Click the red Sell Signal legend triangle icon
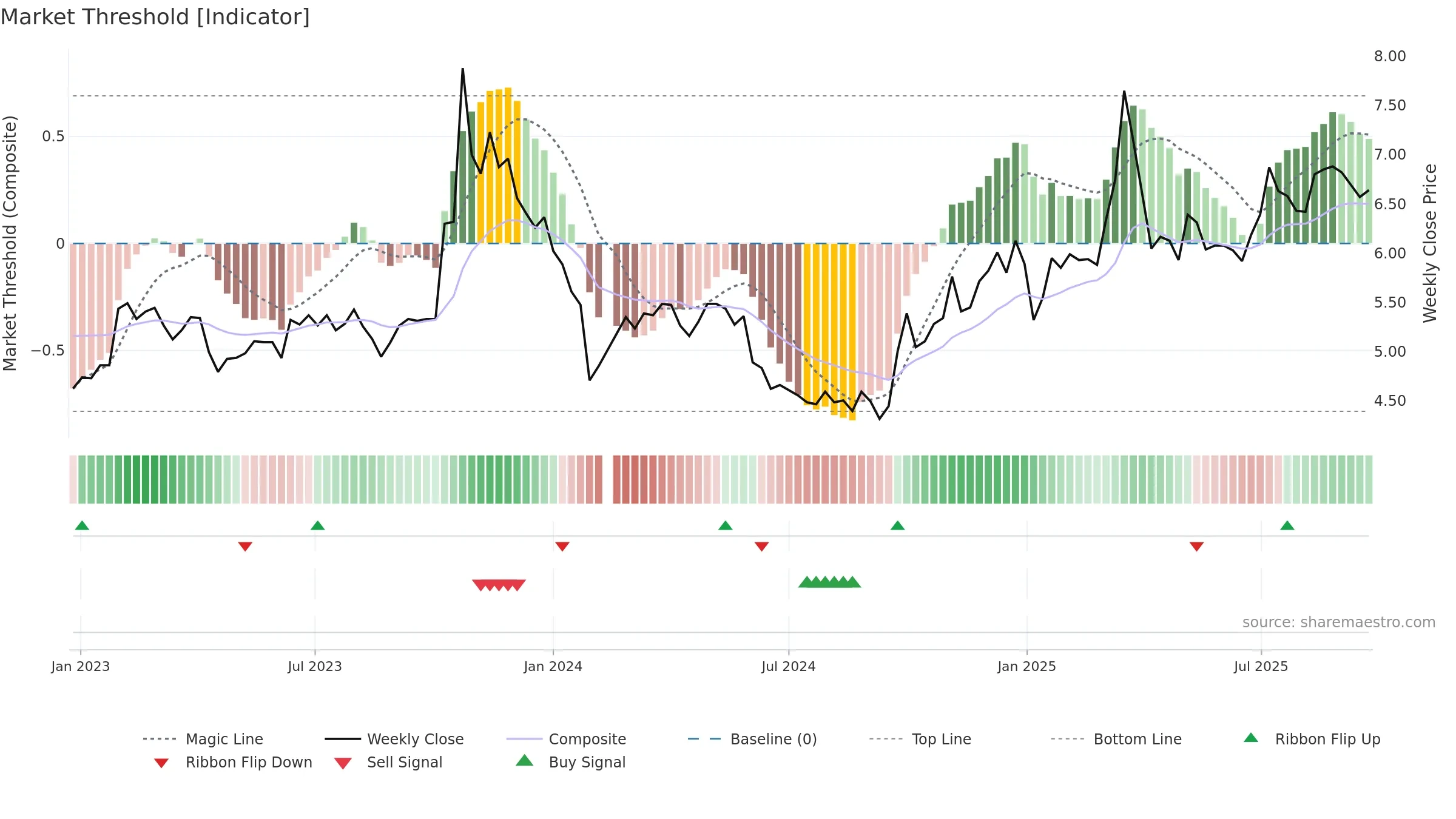The width and height of the screenshot is (1456, 819). [343, 763]
